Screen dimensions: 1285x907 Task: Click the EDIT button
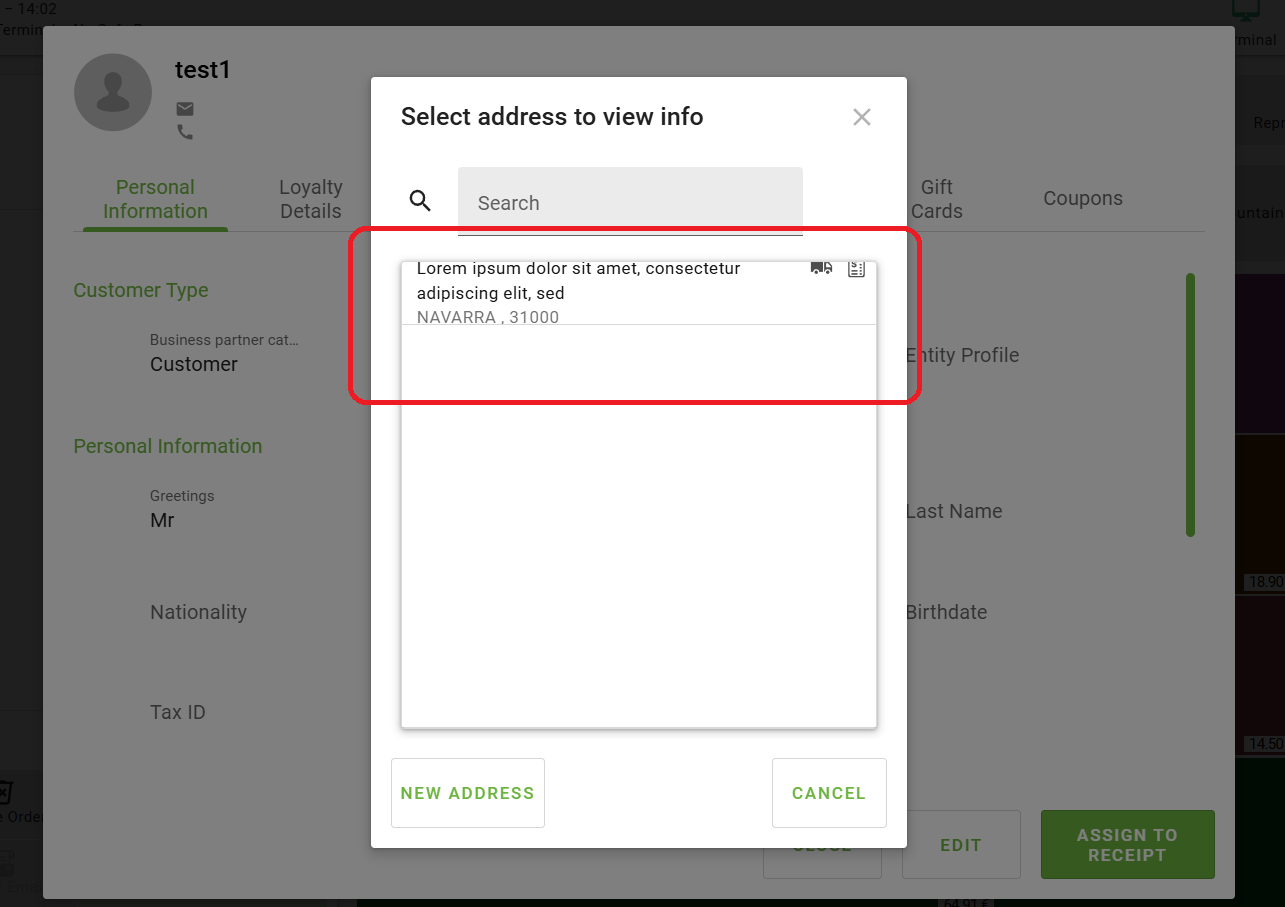[x=960, y=845]
